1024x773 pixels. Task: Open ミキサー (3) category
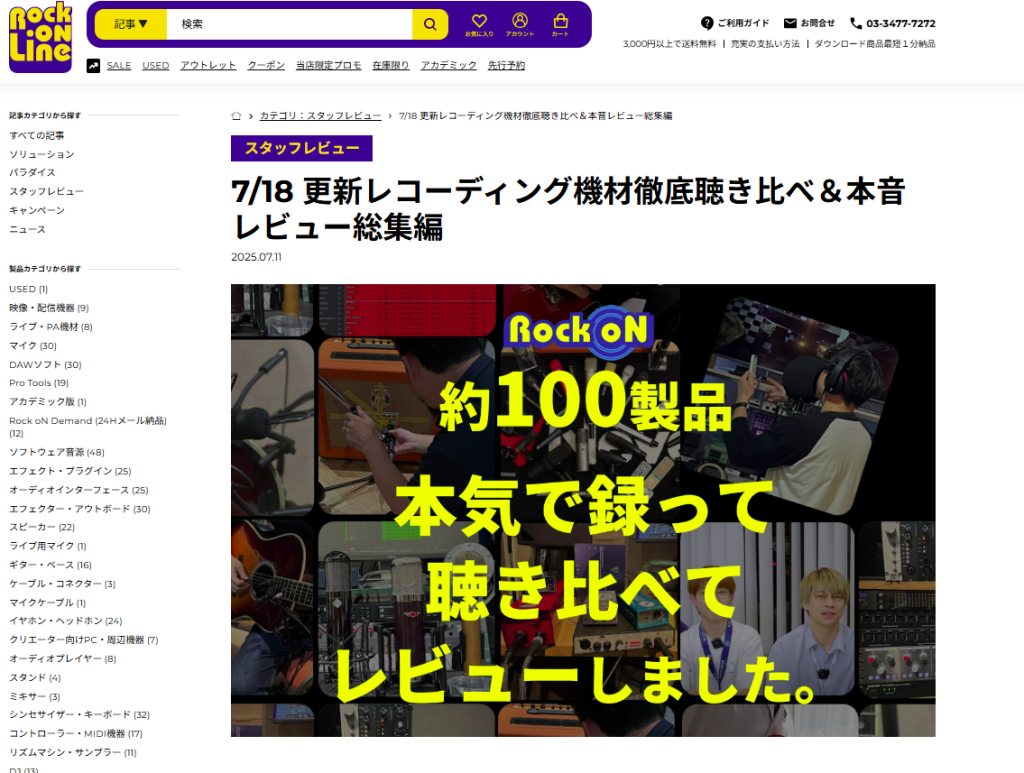coord(35,697)
